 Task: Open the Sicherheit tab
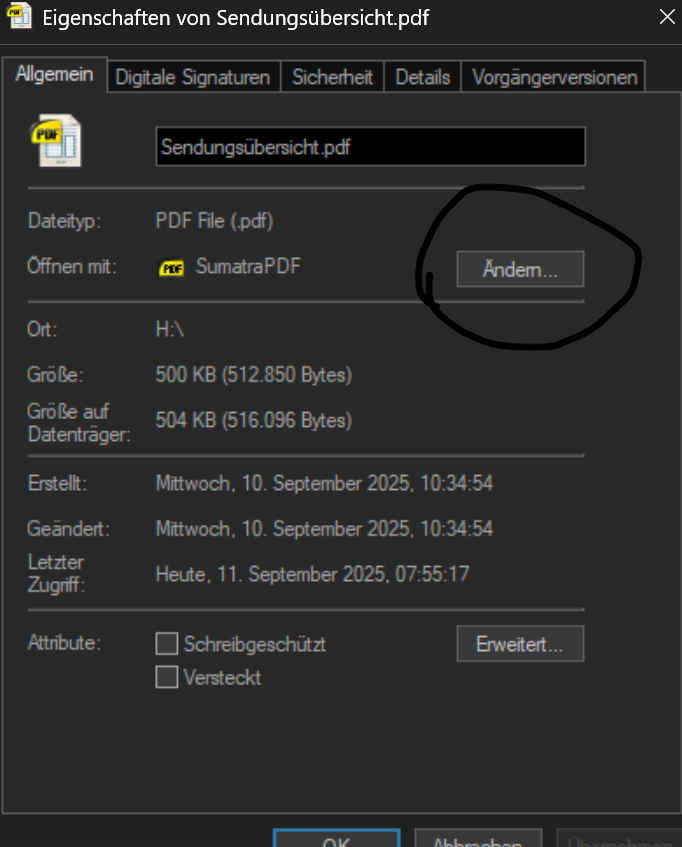pyautogui.click(x=332, y=77)
